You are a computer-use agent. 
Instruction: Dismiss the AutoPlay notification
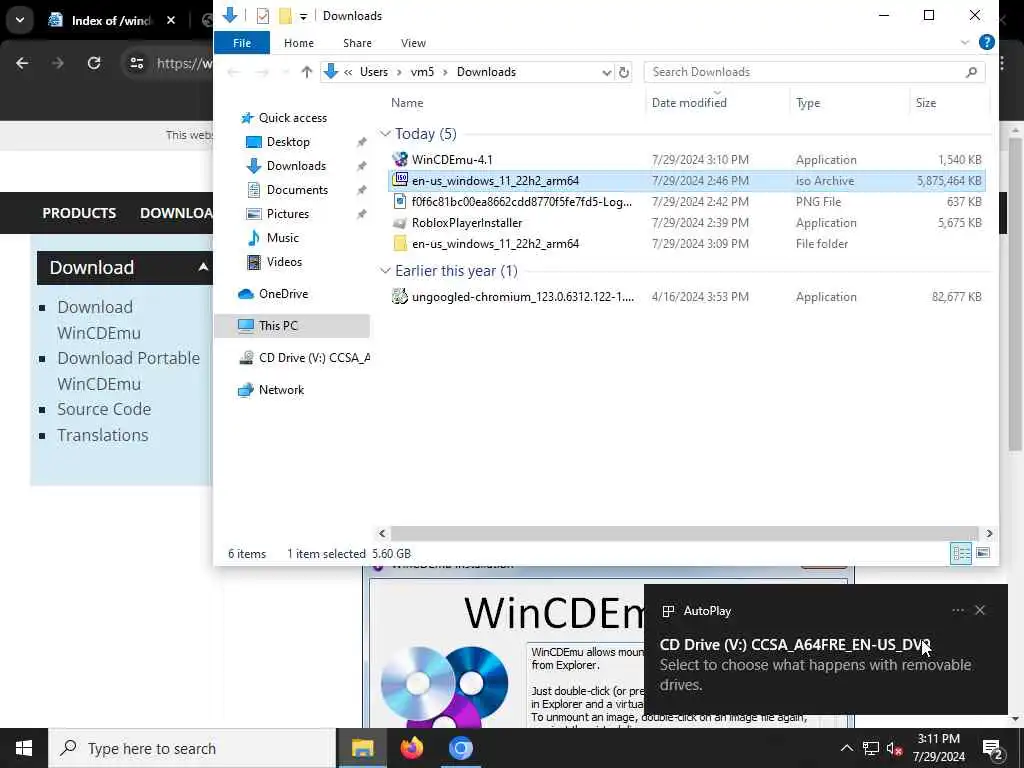(x=980, y=610)
